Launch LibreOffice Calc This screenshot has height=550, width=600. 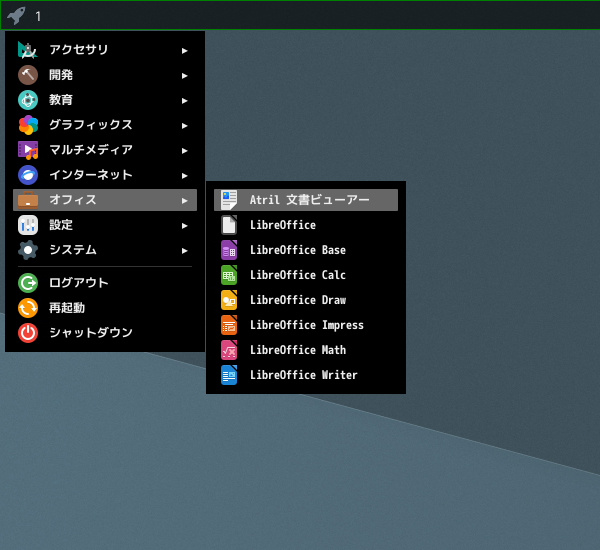click(x=306, y=275)
